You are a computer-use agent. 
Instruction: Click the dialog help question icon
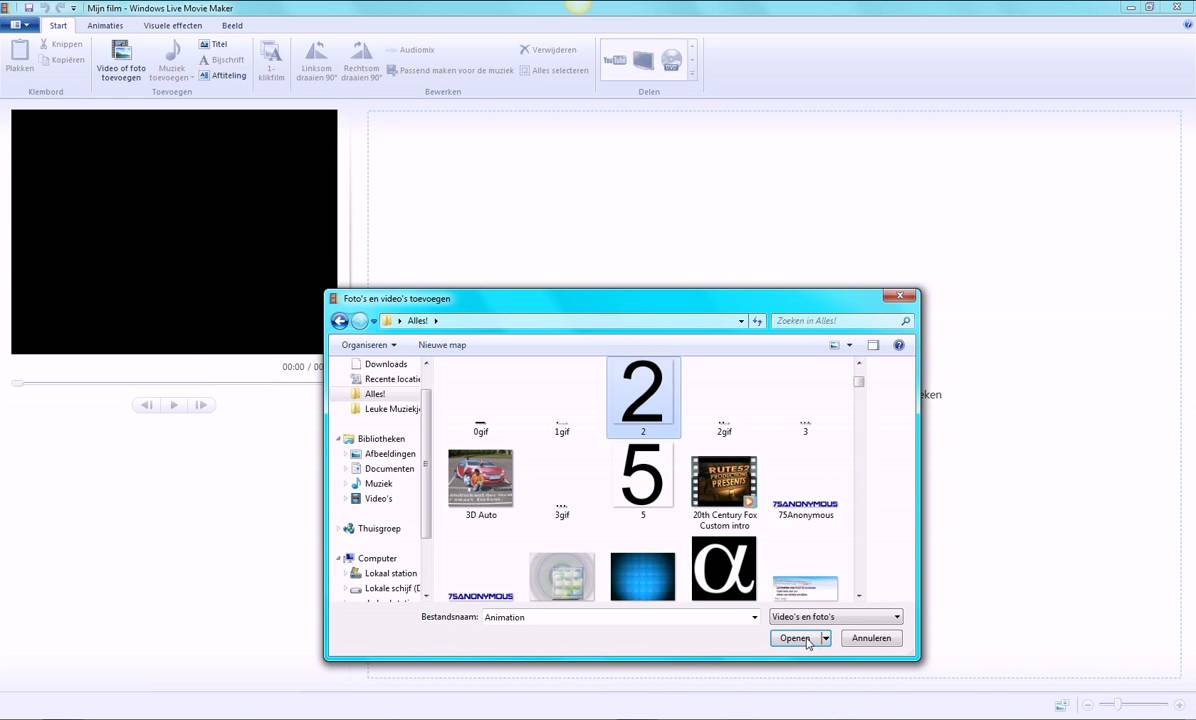[x=899, y=346]
